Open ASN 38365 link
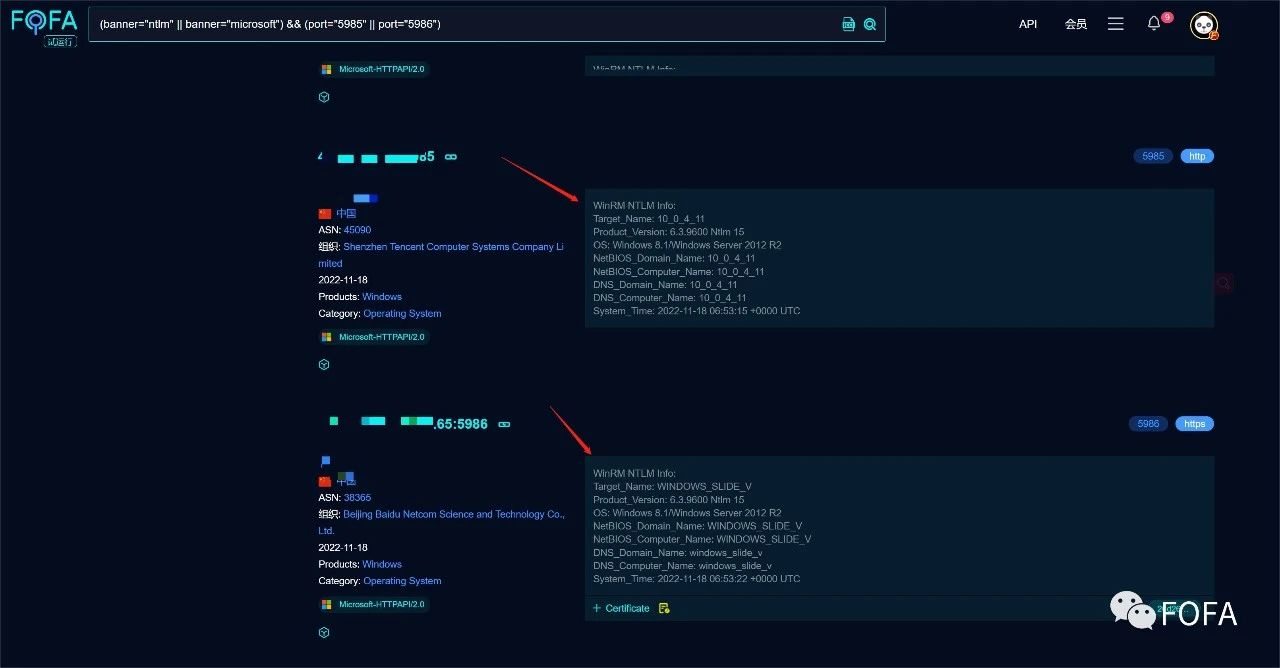The height and width of the screenshot is (668, 1280). 357,497
